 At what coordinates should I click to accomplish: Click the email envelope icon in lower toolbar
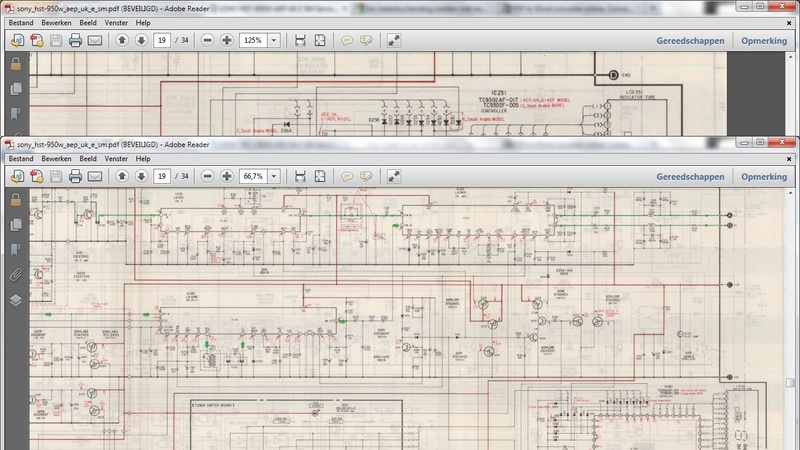95,176
